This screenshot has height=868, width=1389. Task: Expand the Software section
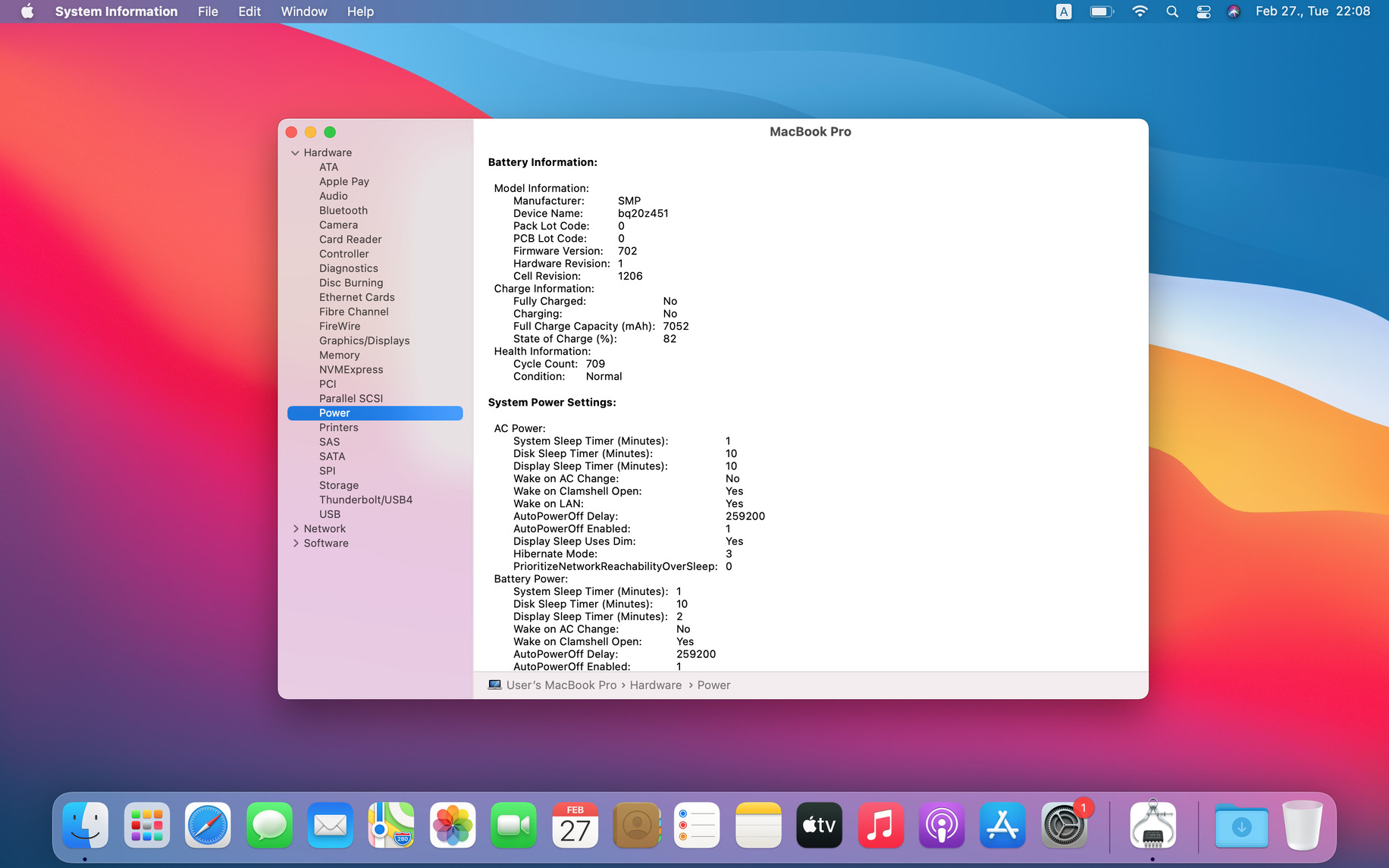pyautogui.click(x=295, y=544)
